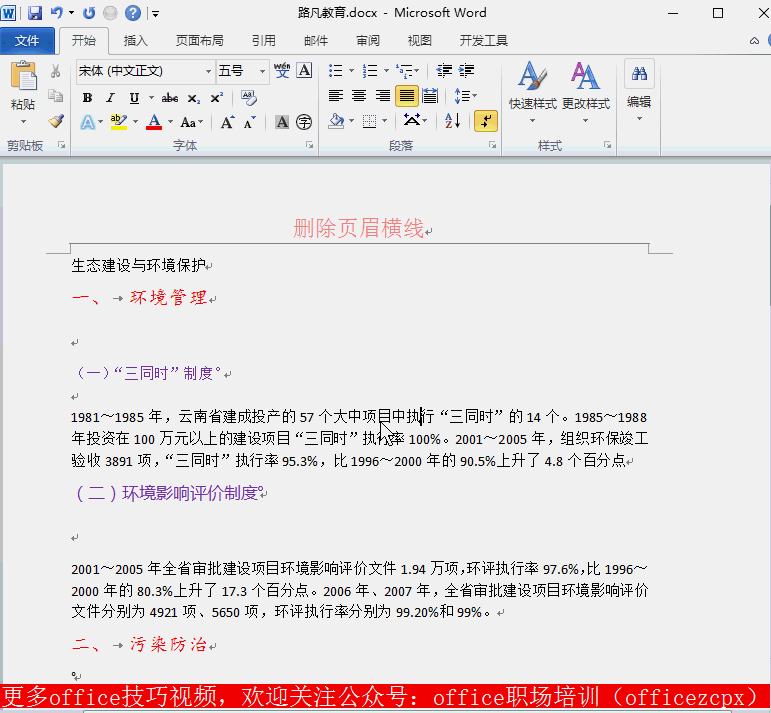The height and width of the screenshot is (713, 771).
Task: Grow font size with large A
Action: [227, 122]
